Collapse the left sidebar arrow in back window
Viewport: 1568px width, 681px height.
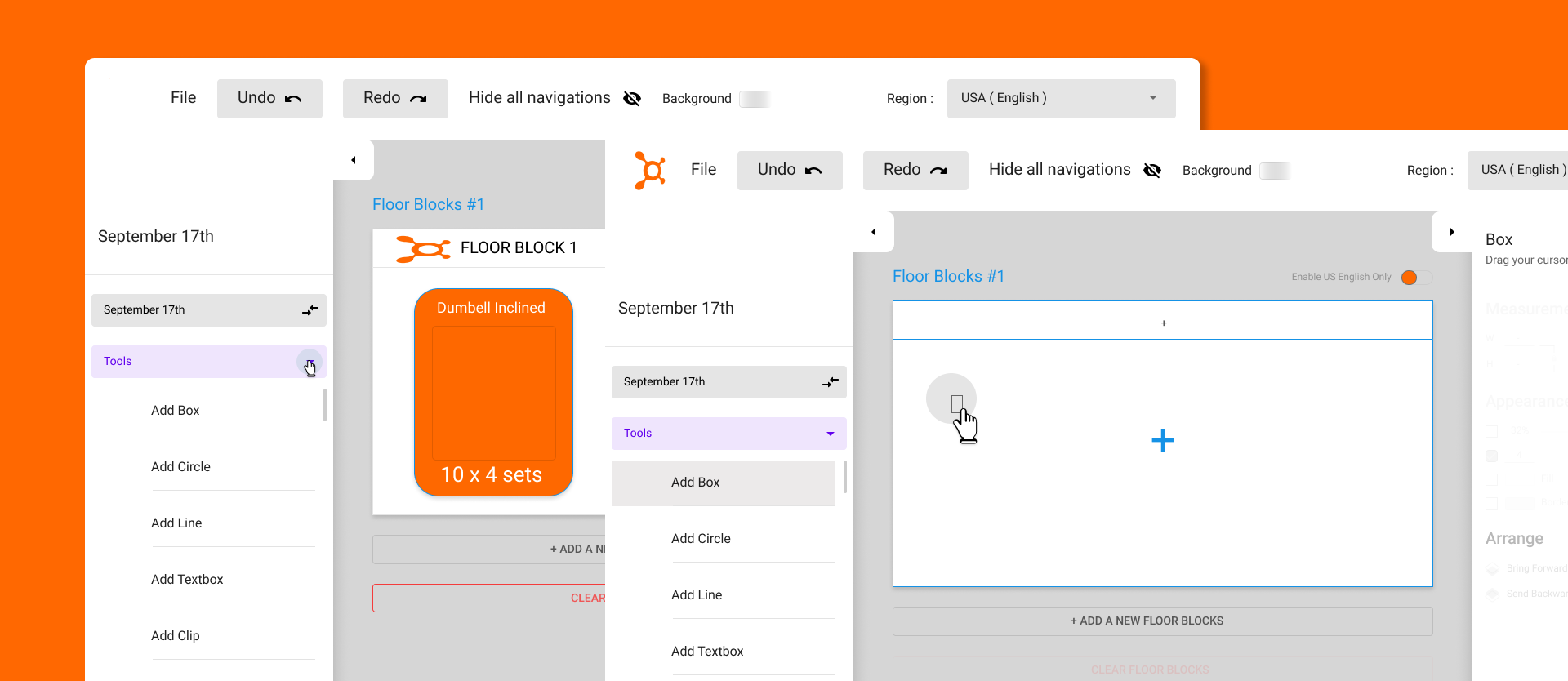[x=354, y=160]
